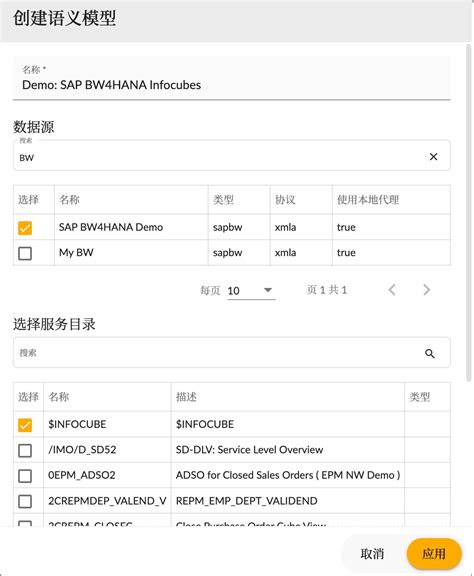The image size is (474, 576).
Task: Open the per-page 10 dropdown
Action: click(251, 291)
